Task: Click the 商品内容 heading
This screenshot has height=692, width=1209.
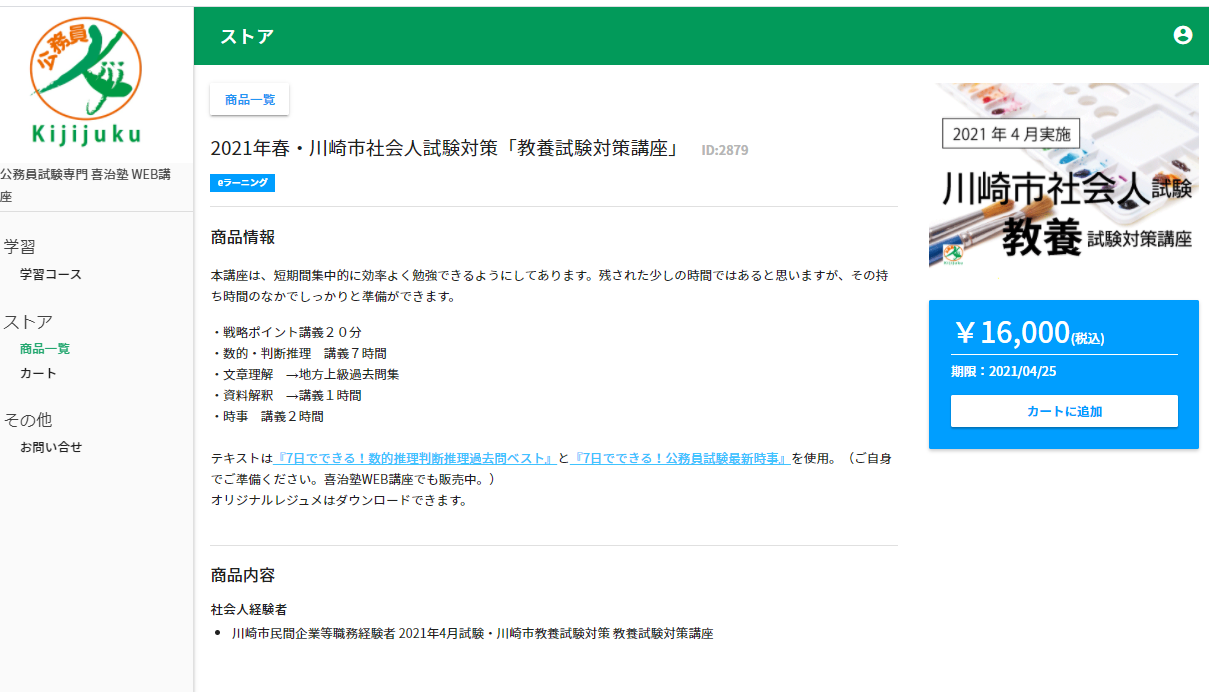Action: point(243,575)
